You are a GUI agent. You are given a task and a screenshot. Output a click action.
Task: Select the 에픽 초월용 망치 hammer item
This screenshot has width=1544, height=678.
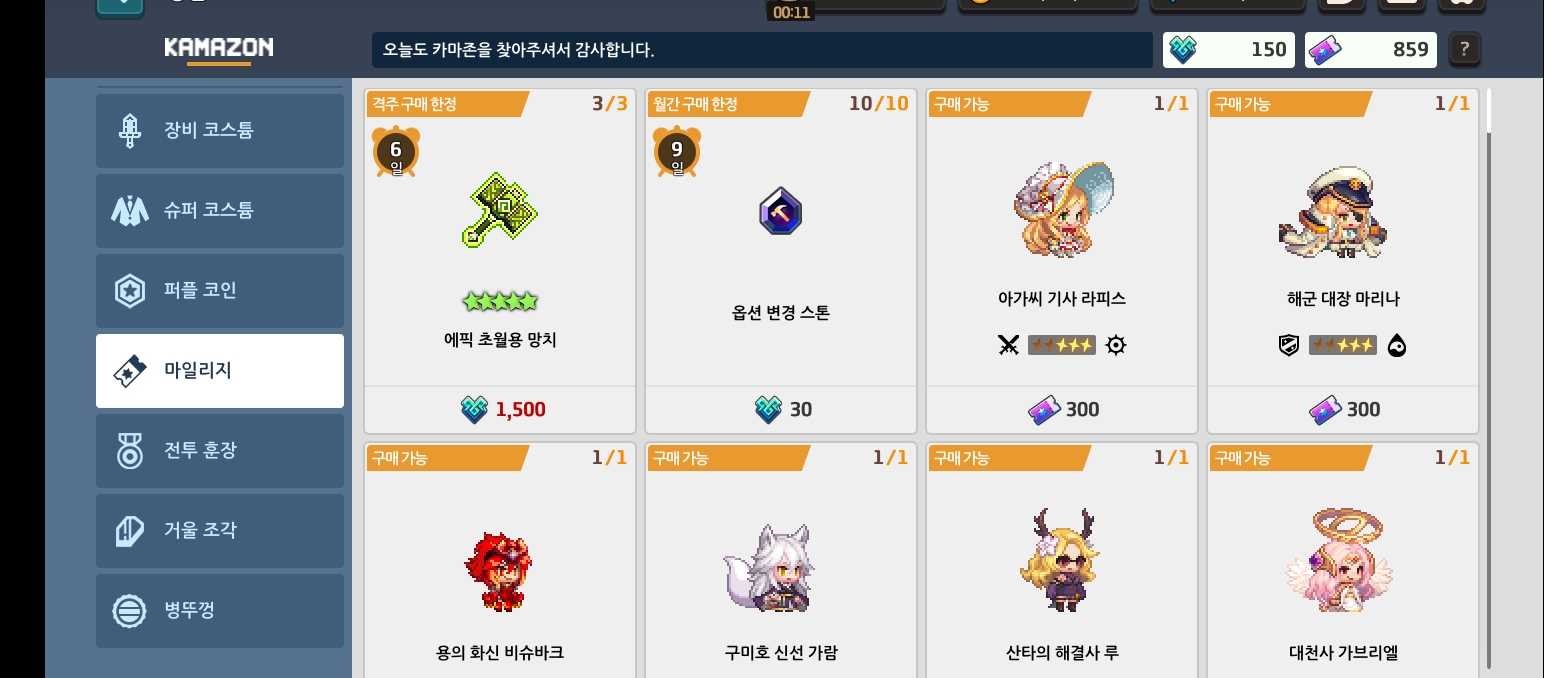point(500,210)
